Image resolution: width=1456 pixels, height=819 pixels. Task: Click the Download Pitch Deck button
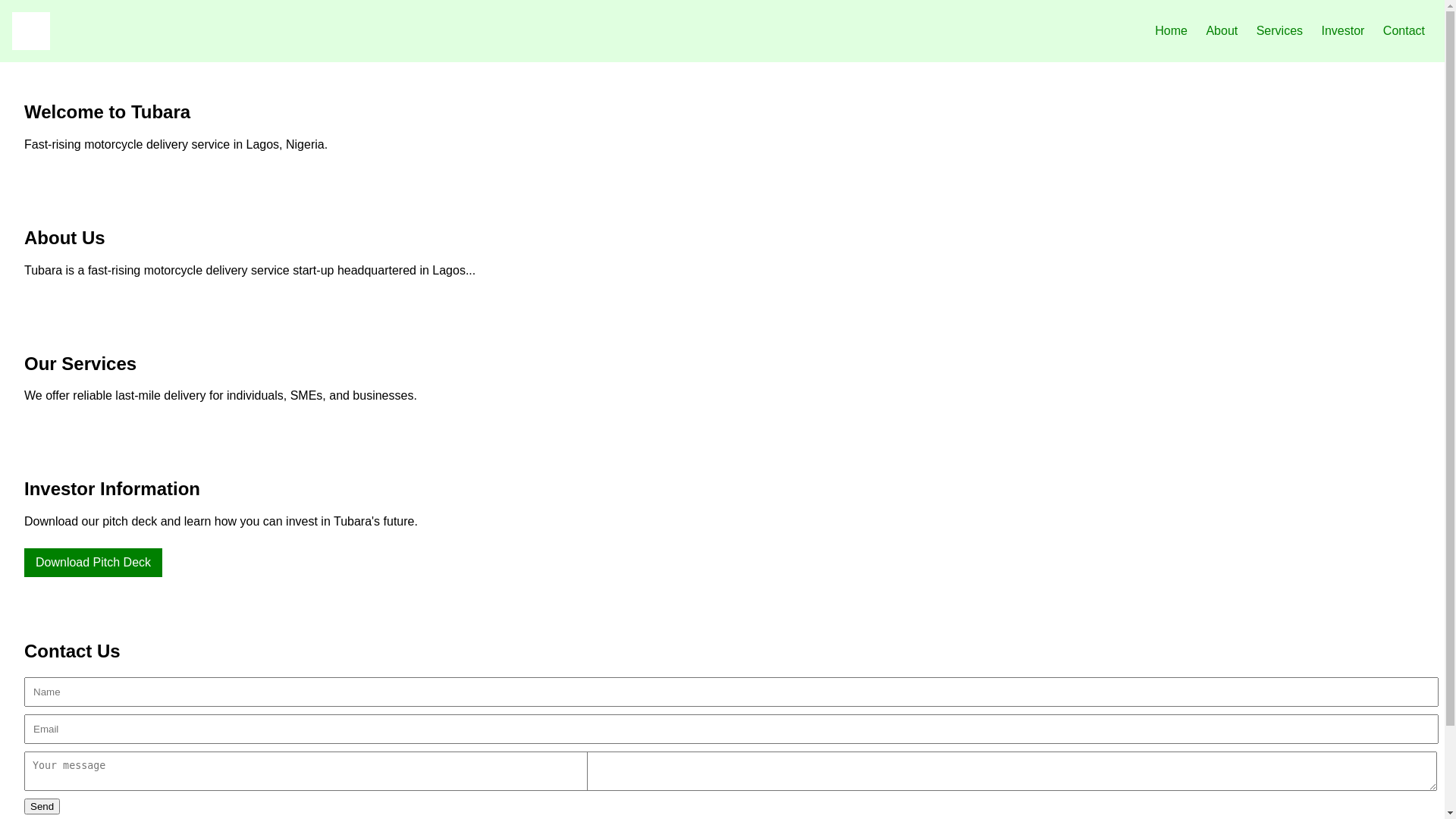click(93, 563)
